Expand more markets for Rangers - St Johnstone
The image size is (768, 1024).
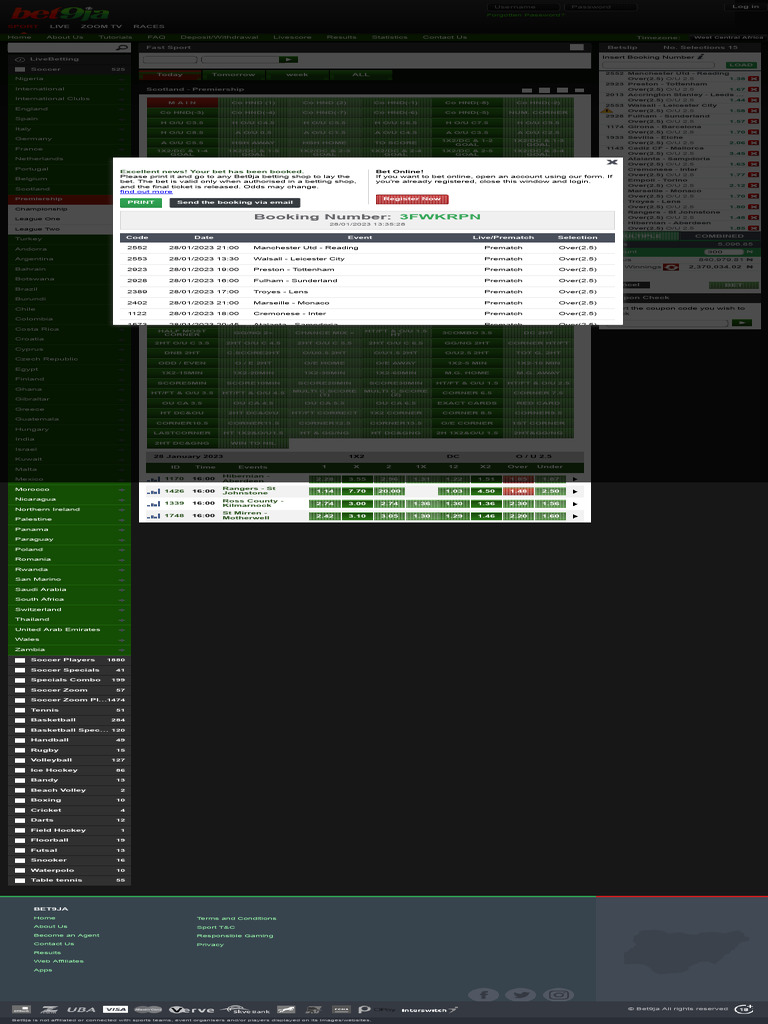(x=575, y=491)
